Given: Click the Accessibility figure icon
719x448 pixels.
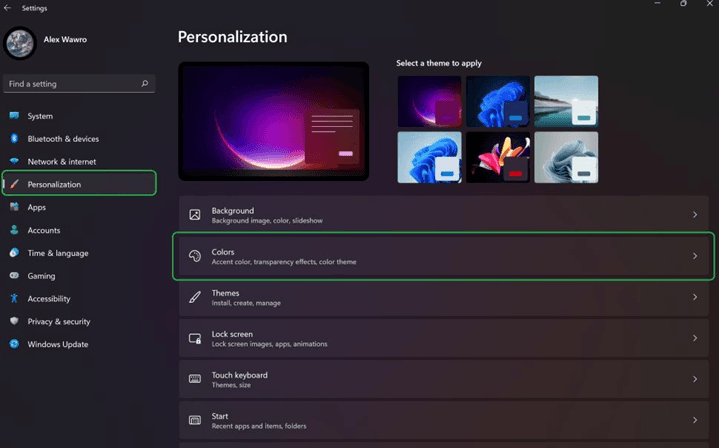Looking at the screenshot, I should 14,299.
